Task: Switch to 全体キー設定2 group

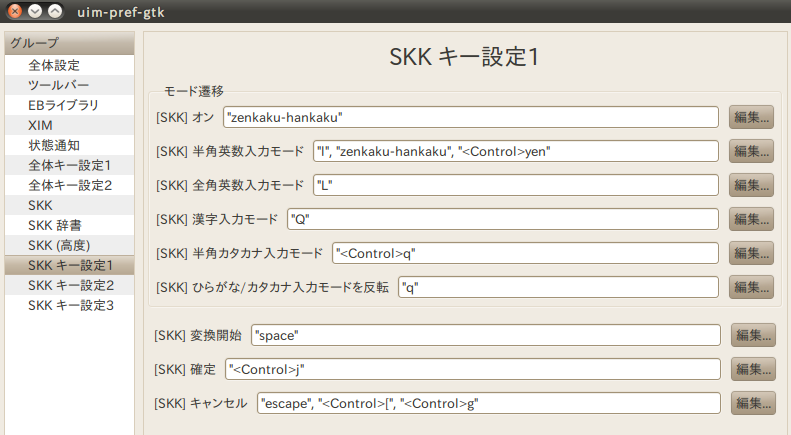Action: 70,185
